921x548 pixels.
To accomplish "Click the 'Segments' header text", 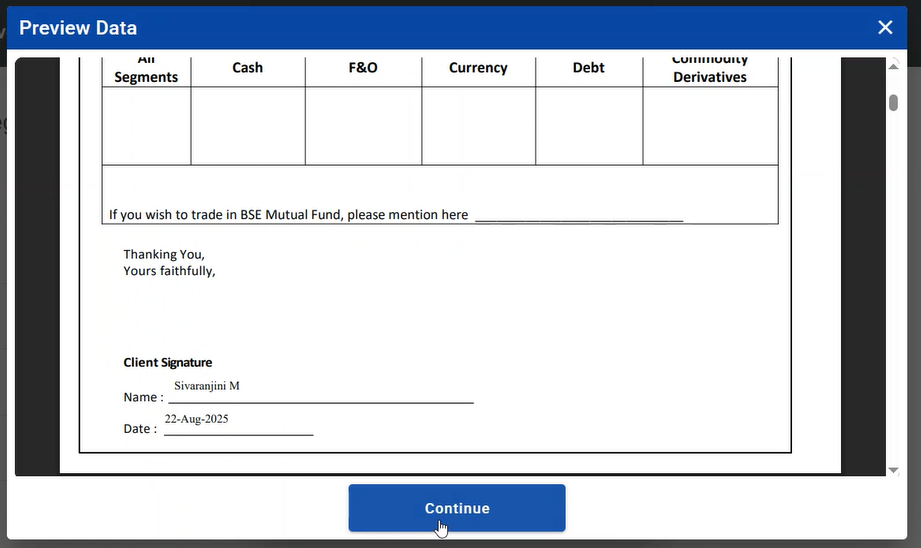I will click(x=146, y=78).
